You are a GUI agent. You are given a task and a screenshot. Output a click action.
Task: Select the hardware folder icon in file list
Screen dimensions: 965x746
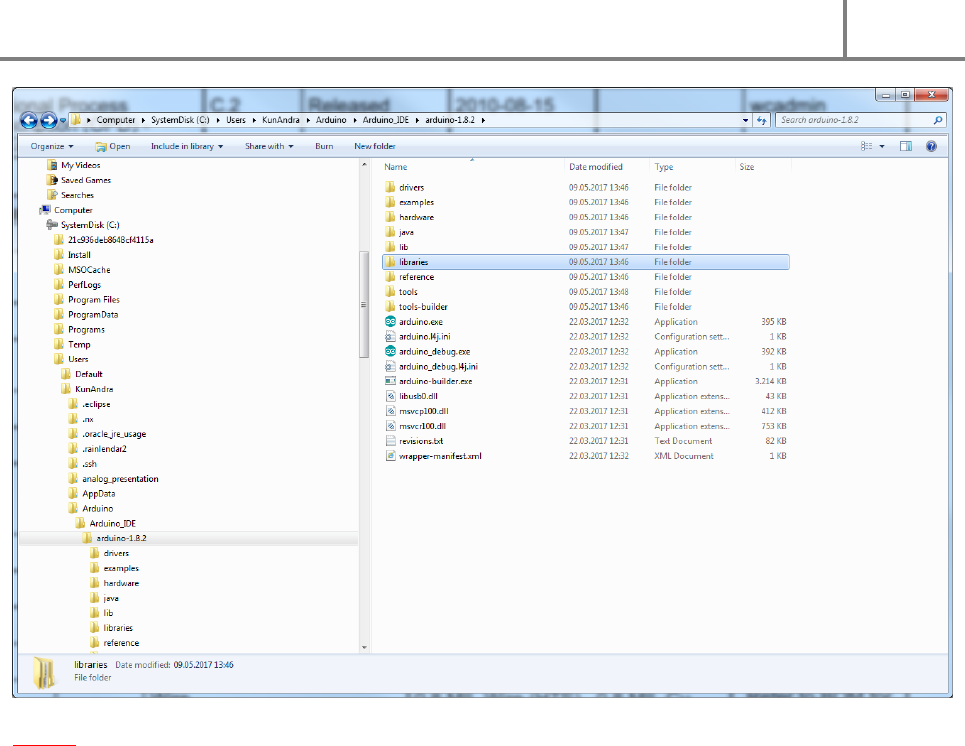[390, 217]
